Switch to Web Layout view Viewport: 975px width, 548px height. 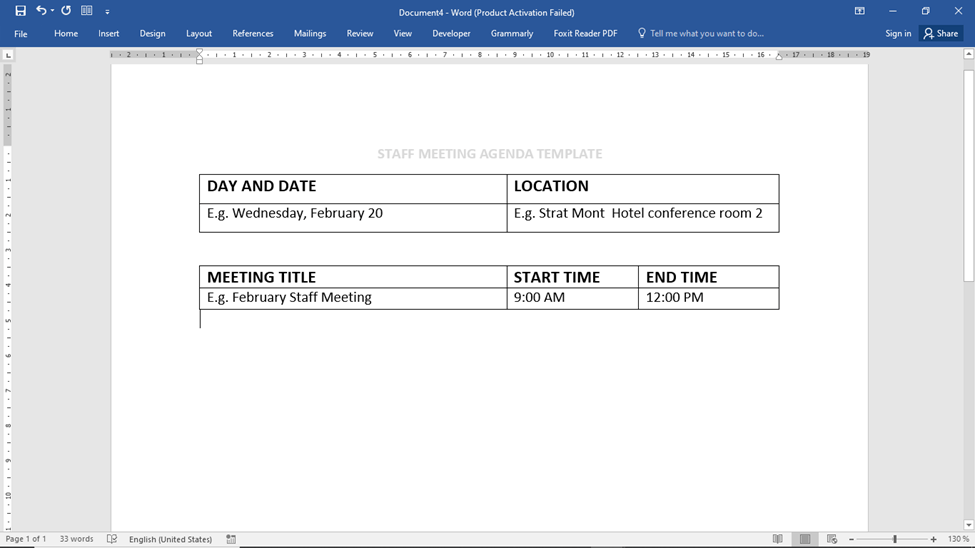point(832,539)
